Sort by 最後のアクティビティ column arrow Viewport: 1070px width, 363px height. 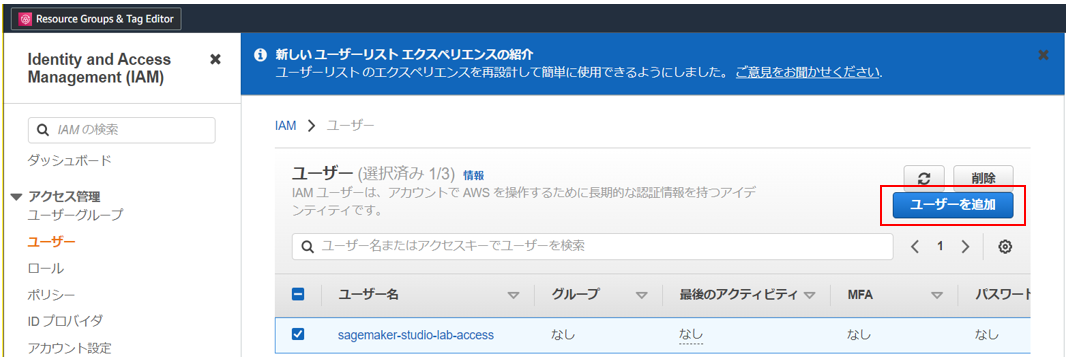809,295
